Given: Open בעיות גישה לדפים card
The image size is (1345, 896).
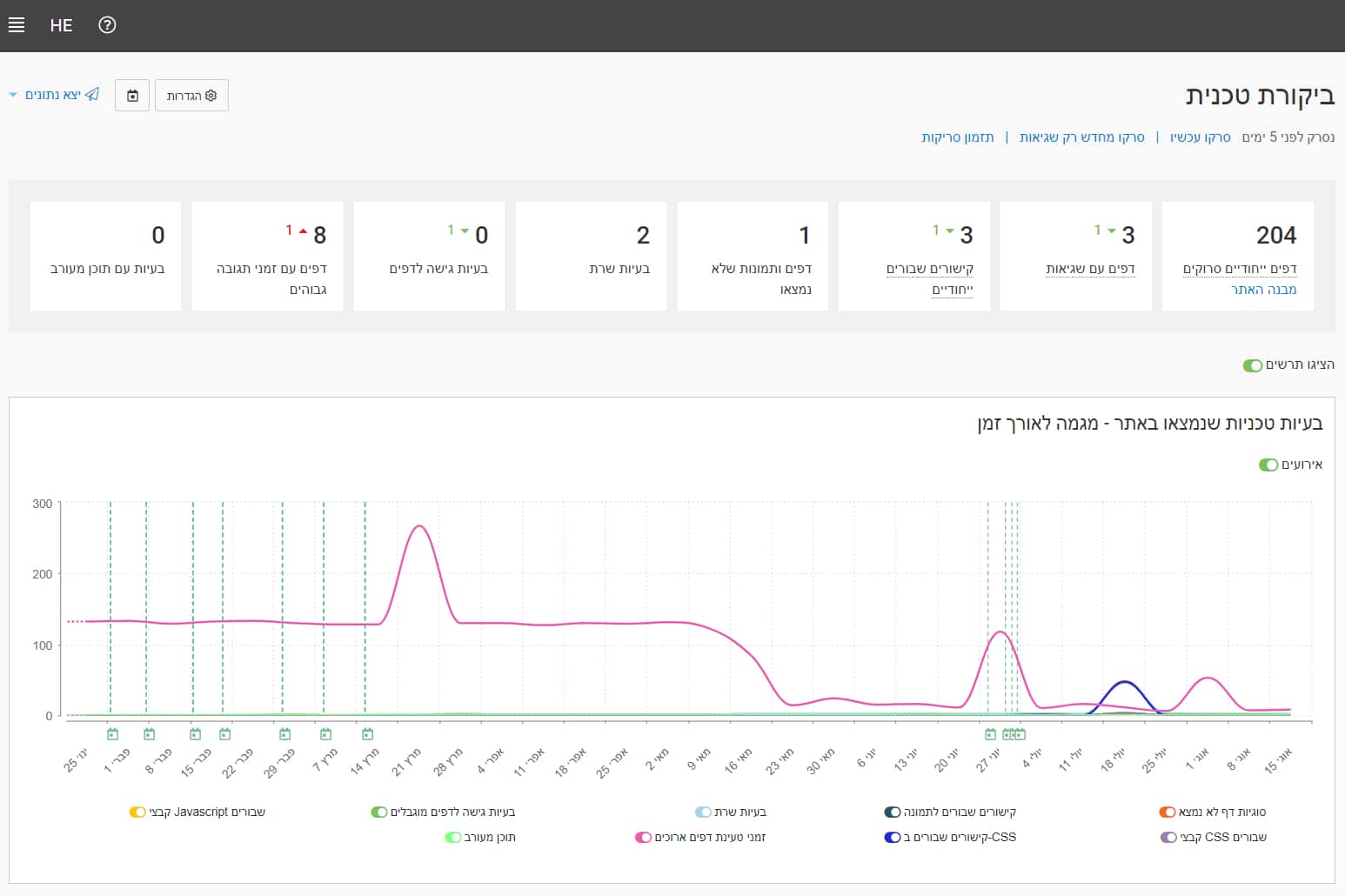Looking at the screenshot, I should point(429,257).
